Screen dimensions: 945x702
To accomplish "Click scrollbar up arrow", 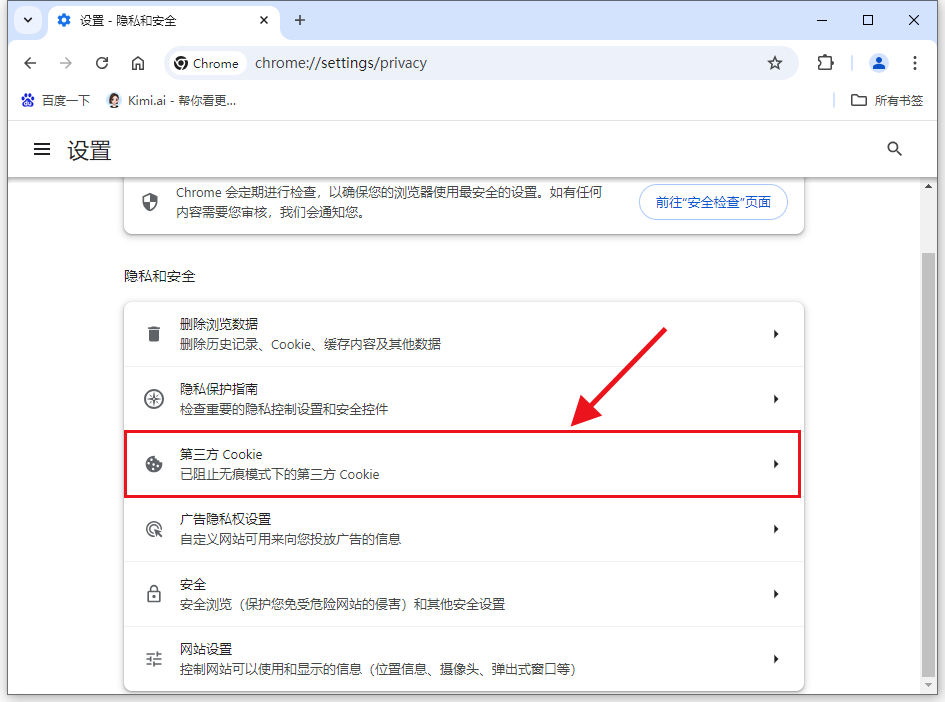I will 928,186.
